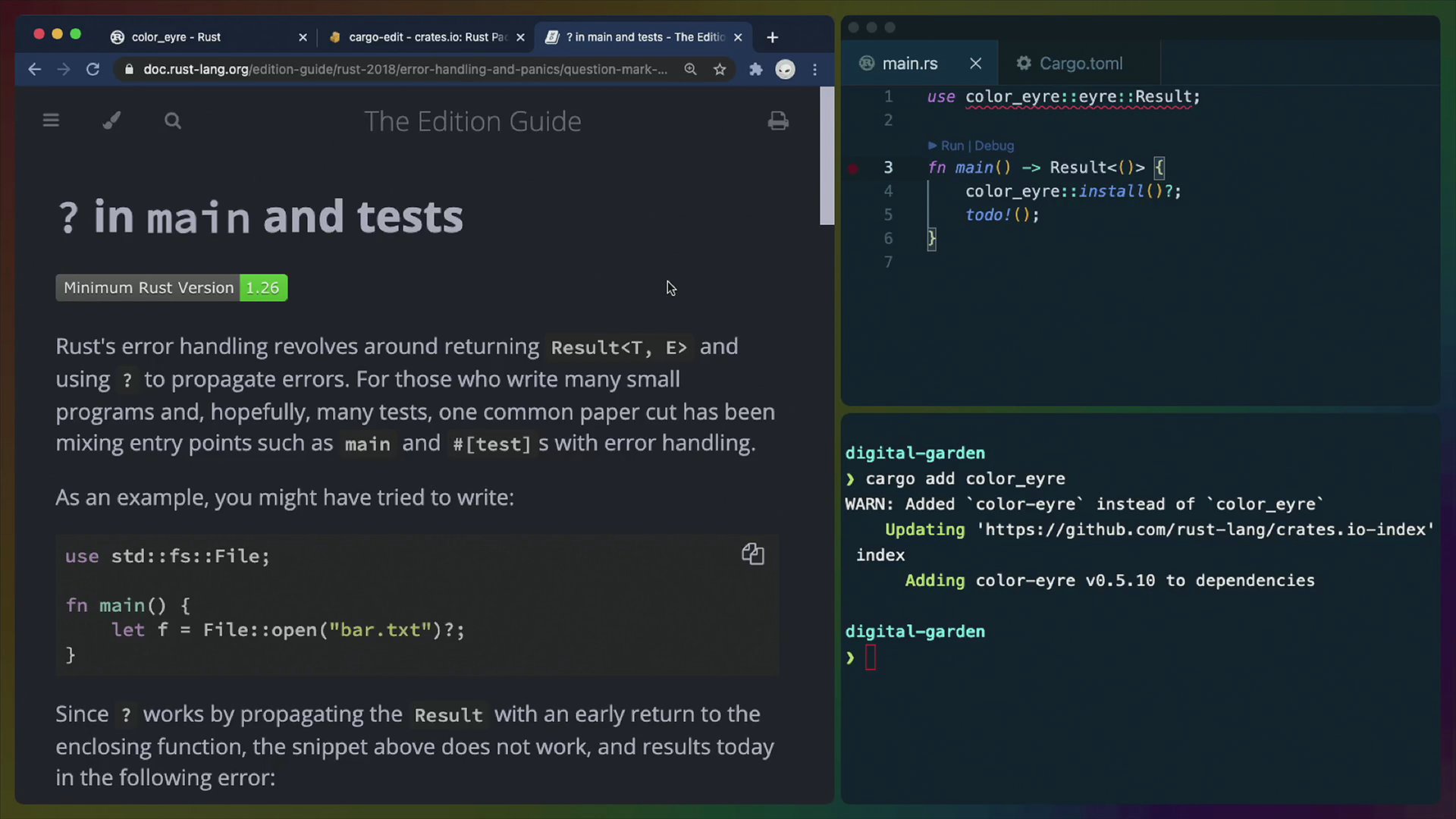
Task: Click the inline code 'Result<T, E>'
Action: coord(619,347)
